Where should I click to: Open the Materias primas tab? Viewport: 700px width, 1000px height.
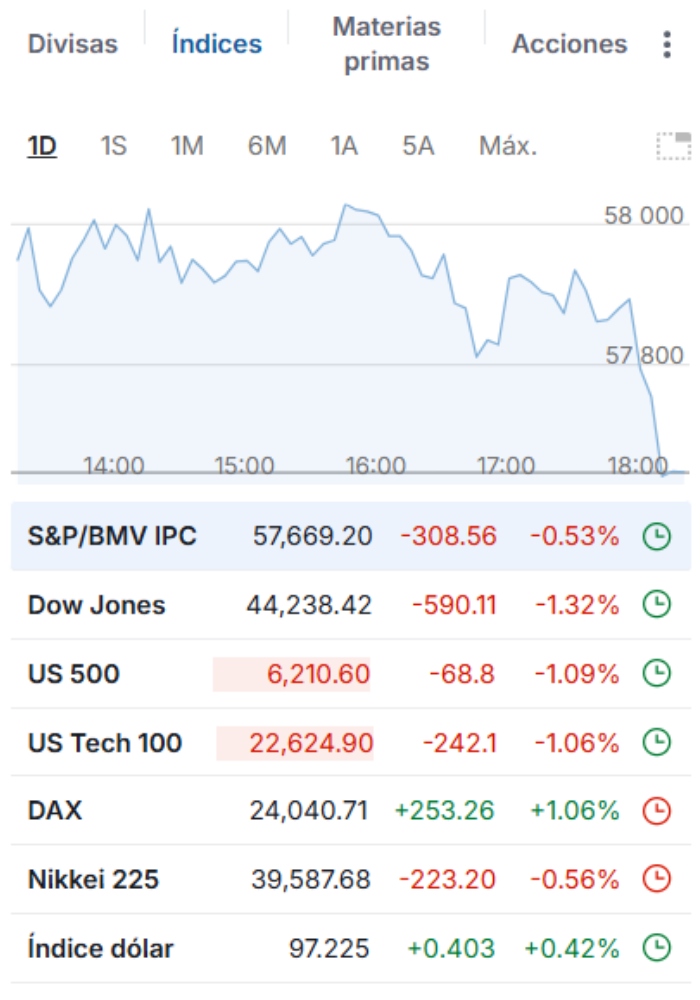pos(386,44)
